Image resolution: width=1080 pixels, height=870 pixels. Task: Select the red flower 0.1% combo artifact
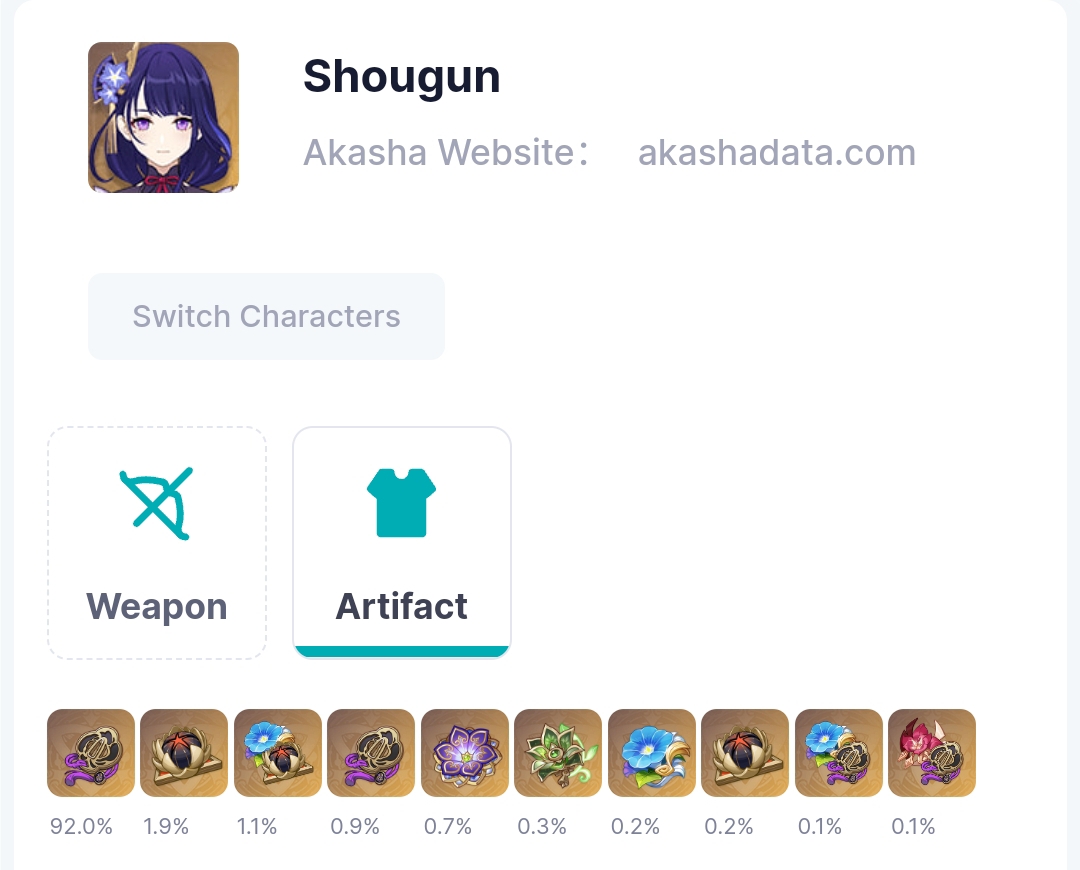click(x=932, y=753)
